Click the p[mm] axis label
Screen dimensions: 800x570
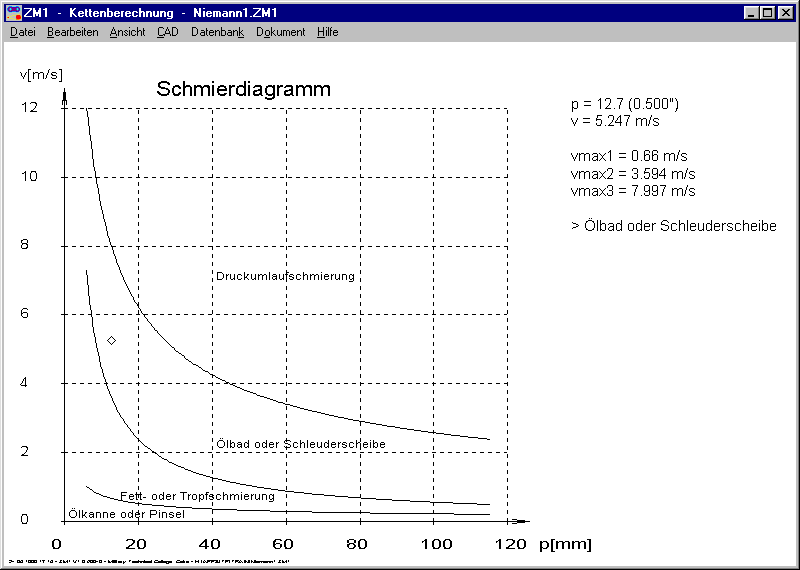[x=565, y=544]
